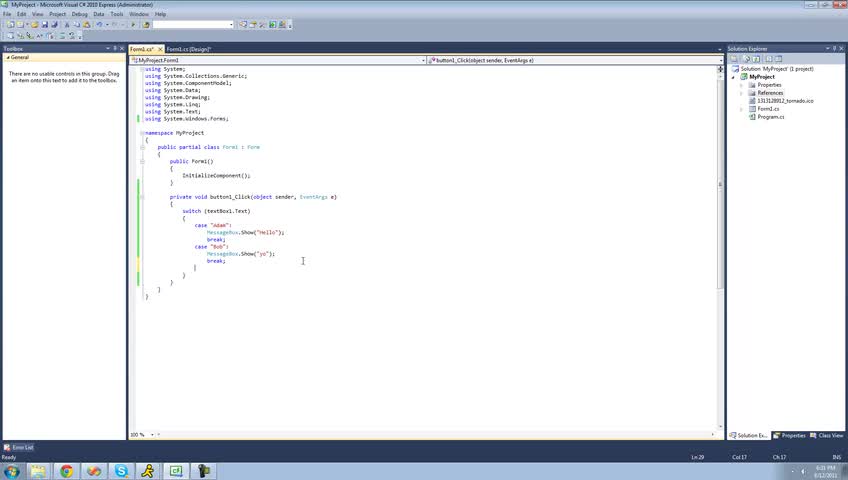Viewport: 848px width, 480px height.
Task: Open the Solution Explorer window position dropdown
Action: pyautogui.click(x=827, y=49)
